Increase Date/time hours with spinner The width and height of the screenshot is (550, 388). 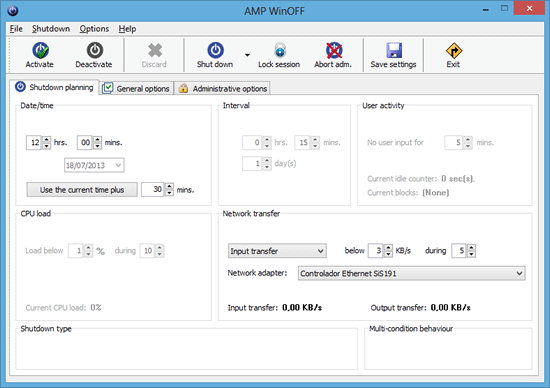coord(46,139)
